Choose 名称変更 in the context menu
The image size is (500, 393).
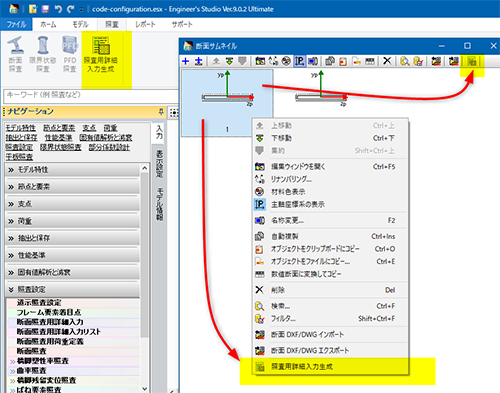[x=330, y=220]
